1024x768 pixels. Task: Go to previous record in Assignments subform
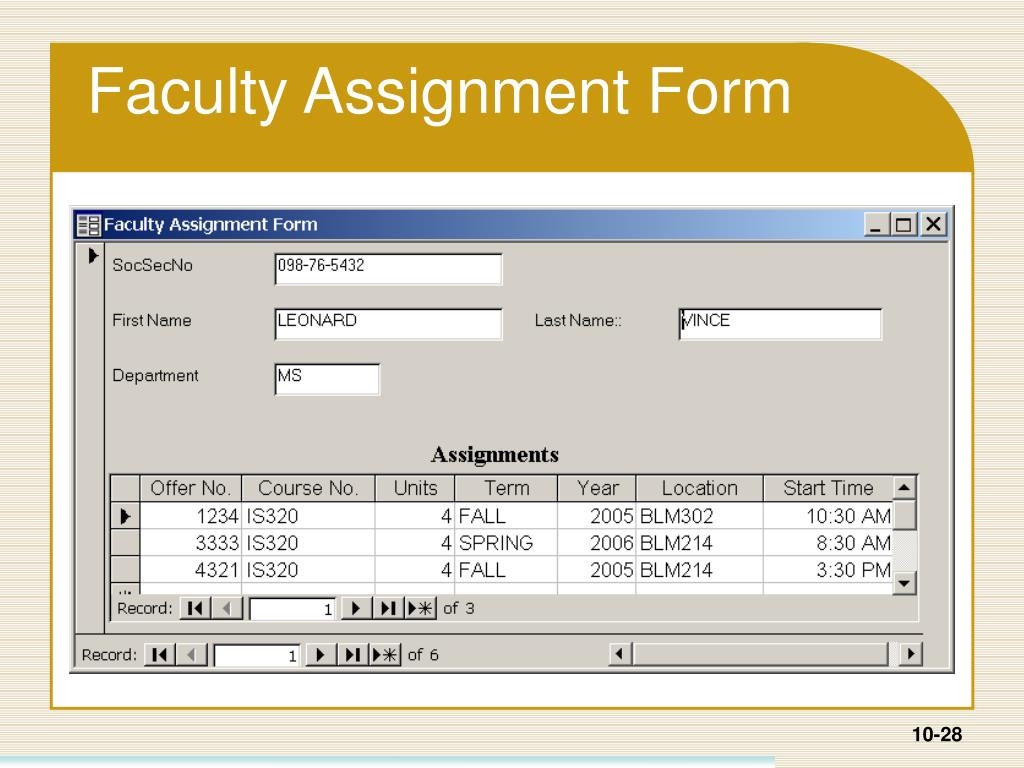coord(227,609)
